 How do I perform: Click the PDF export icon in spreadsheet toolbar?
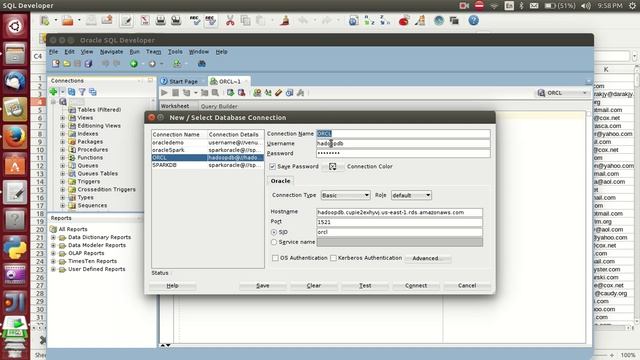[x=145, y=21]
